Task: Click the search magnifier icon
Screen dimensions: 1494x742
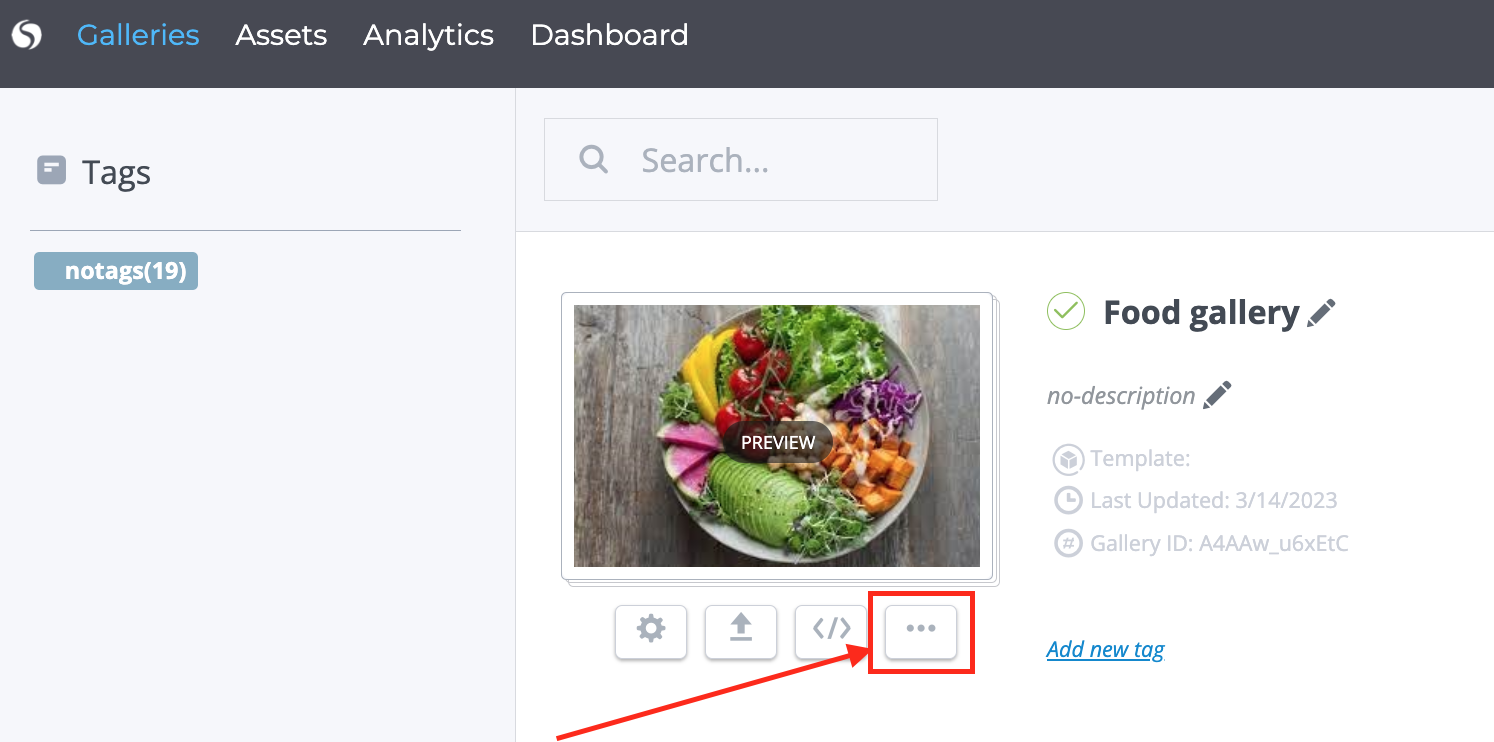Action: tap(594, 159)
